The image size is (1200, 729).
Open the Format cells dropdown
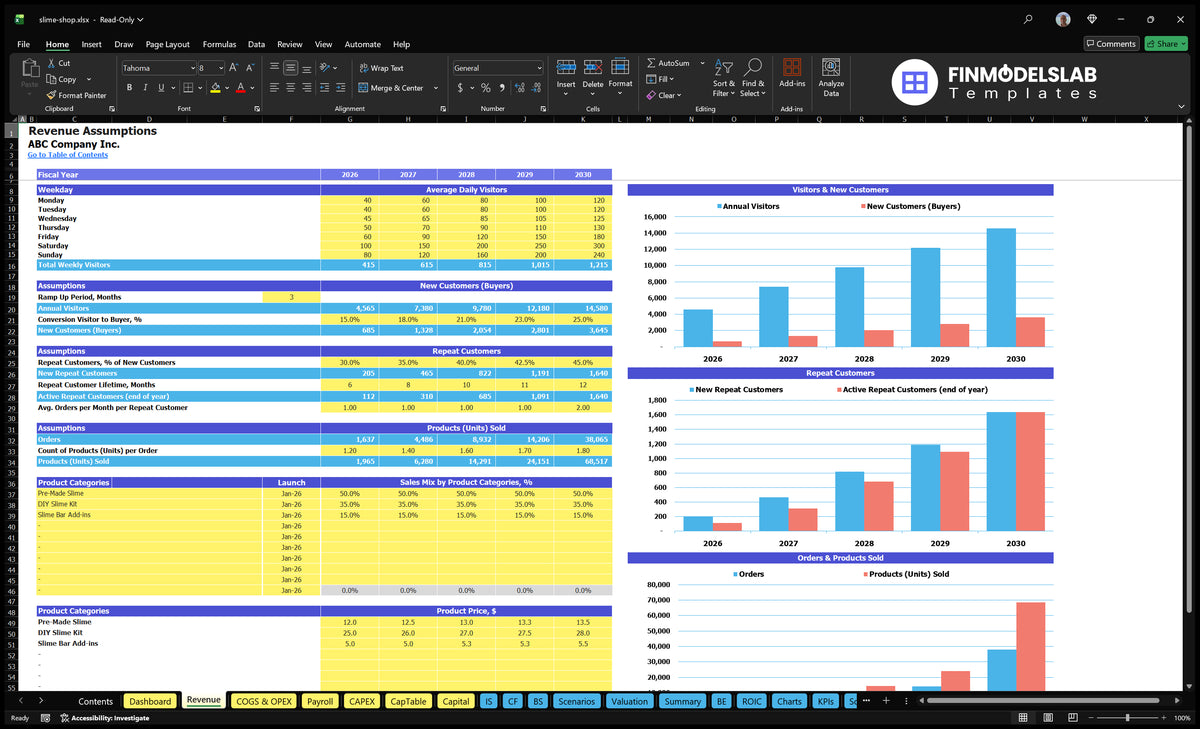(x=620, y=94)
